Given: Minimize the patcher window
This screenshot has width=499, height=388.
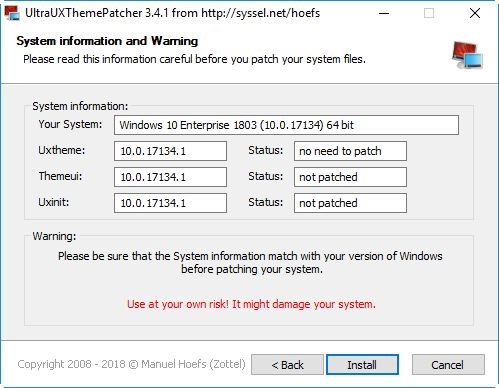Looking at the screenshot, I should coord(384,13).
